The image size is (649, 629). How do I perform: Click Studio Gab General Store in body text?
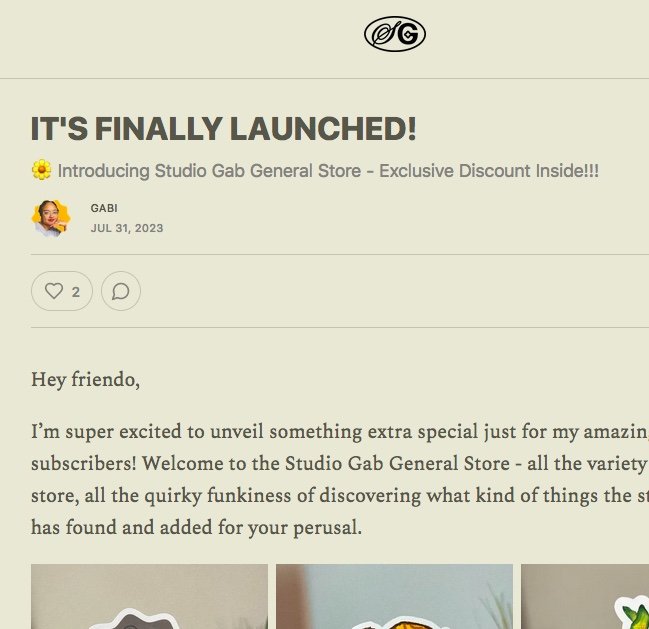coord(397,463)
